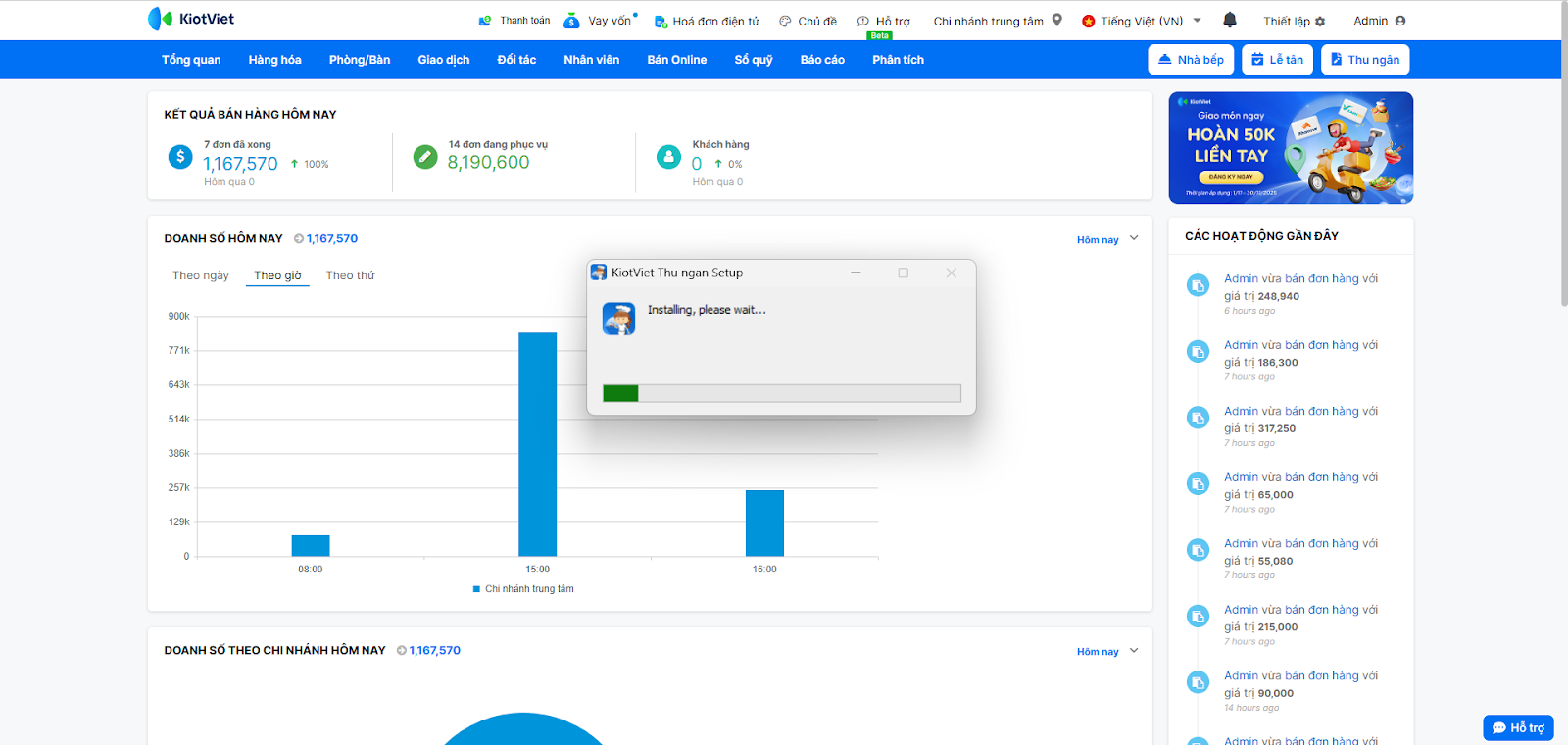Open the Thu ngân cashier screen
This screenshot has height=745, width=1568.
coord(1364,60)
